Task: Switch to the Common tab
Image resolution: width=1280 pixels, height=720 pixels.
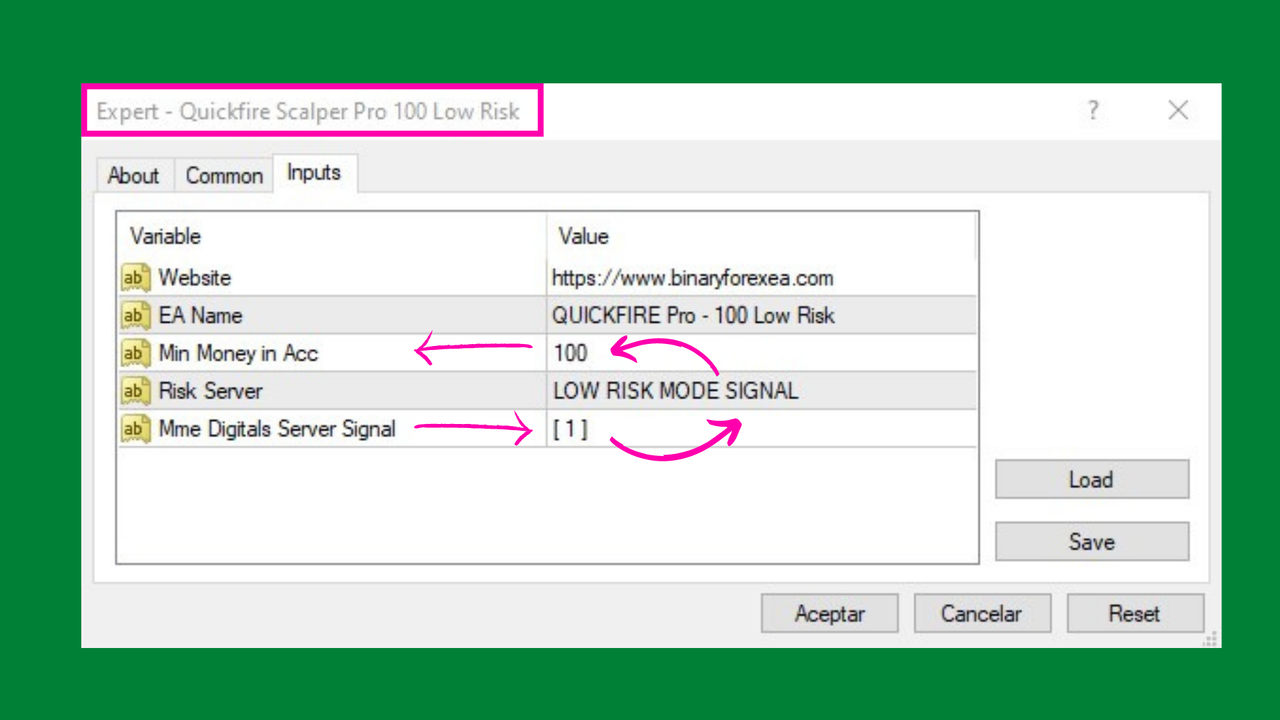Action: [x=224, y=175]
